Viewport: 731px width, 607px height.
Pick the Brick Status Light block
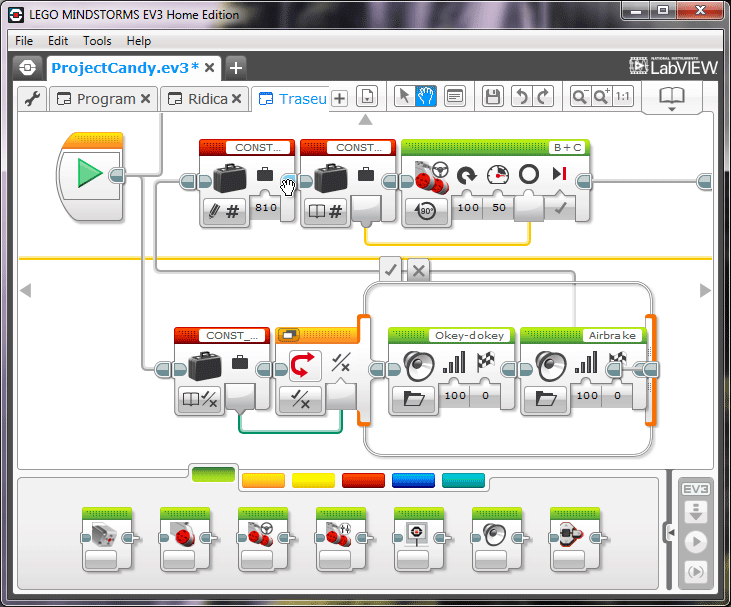coord(575,539)
